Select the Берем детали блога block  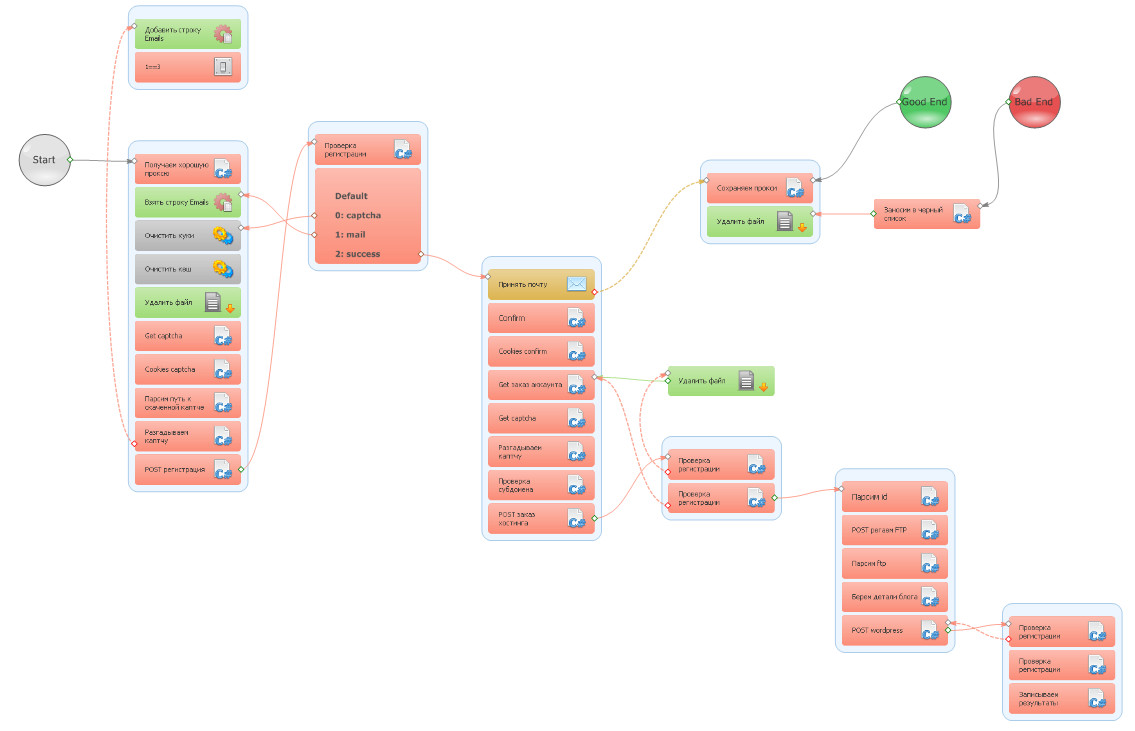click(x=895, y=597)
